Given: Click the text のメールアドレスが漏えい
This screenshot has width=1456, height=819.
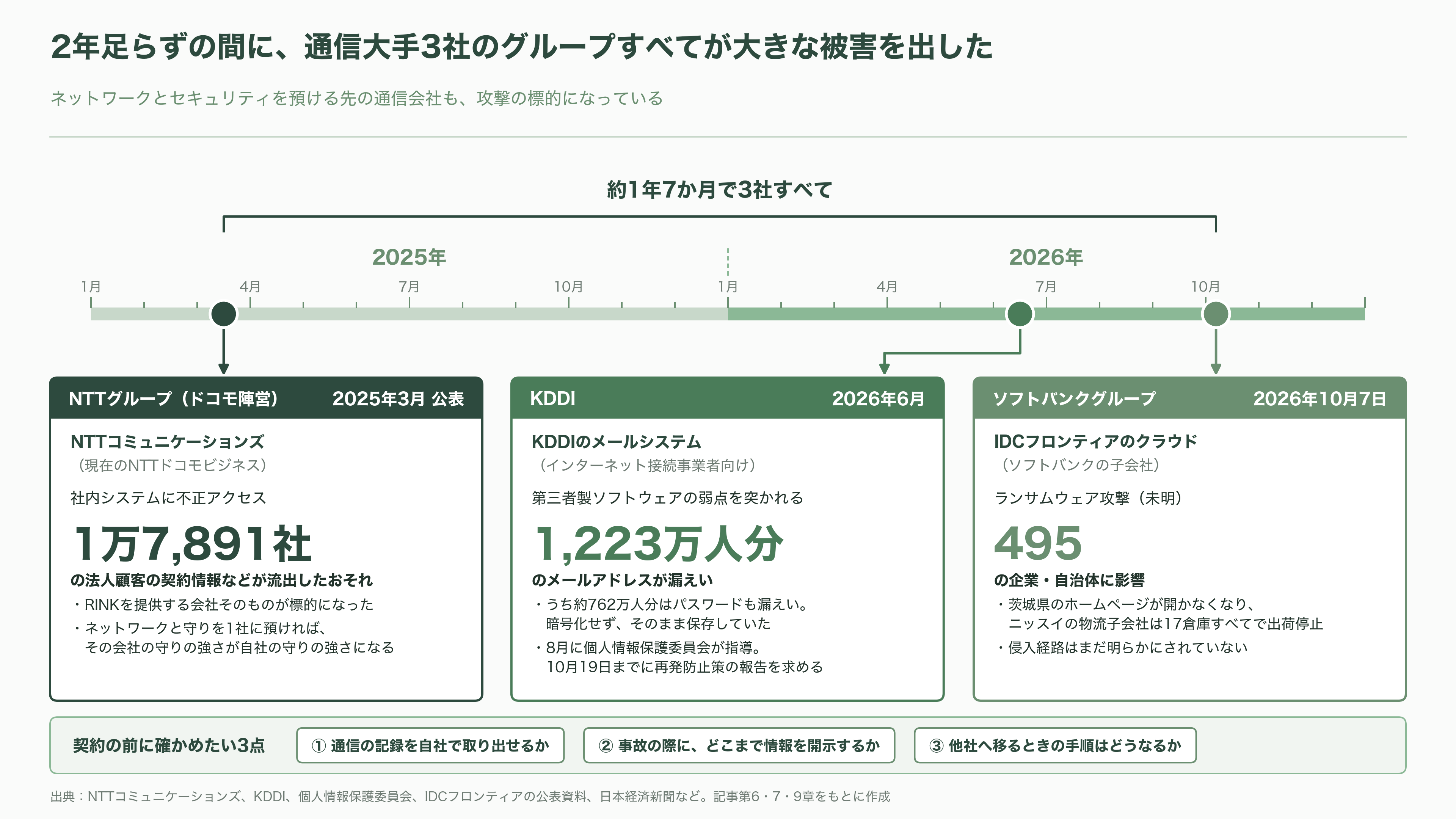Looking at the screenshot, I should point(622,580).
